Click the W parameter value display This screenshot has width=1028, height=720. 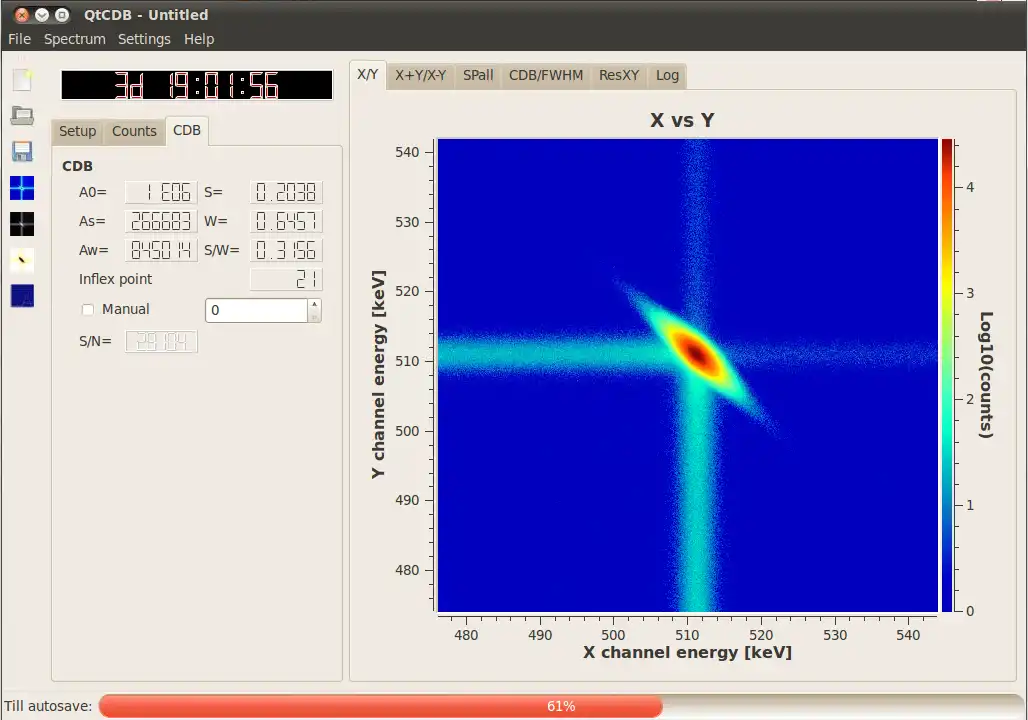point(287,222)
